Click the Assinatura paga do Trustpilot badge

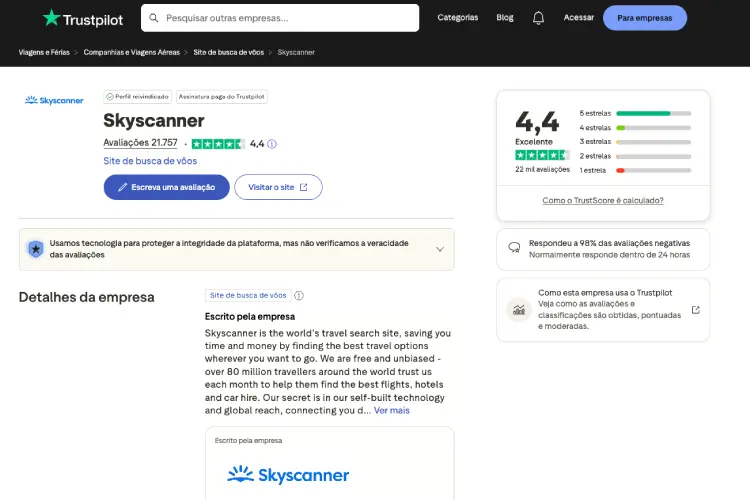[x=221, y=97]
